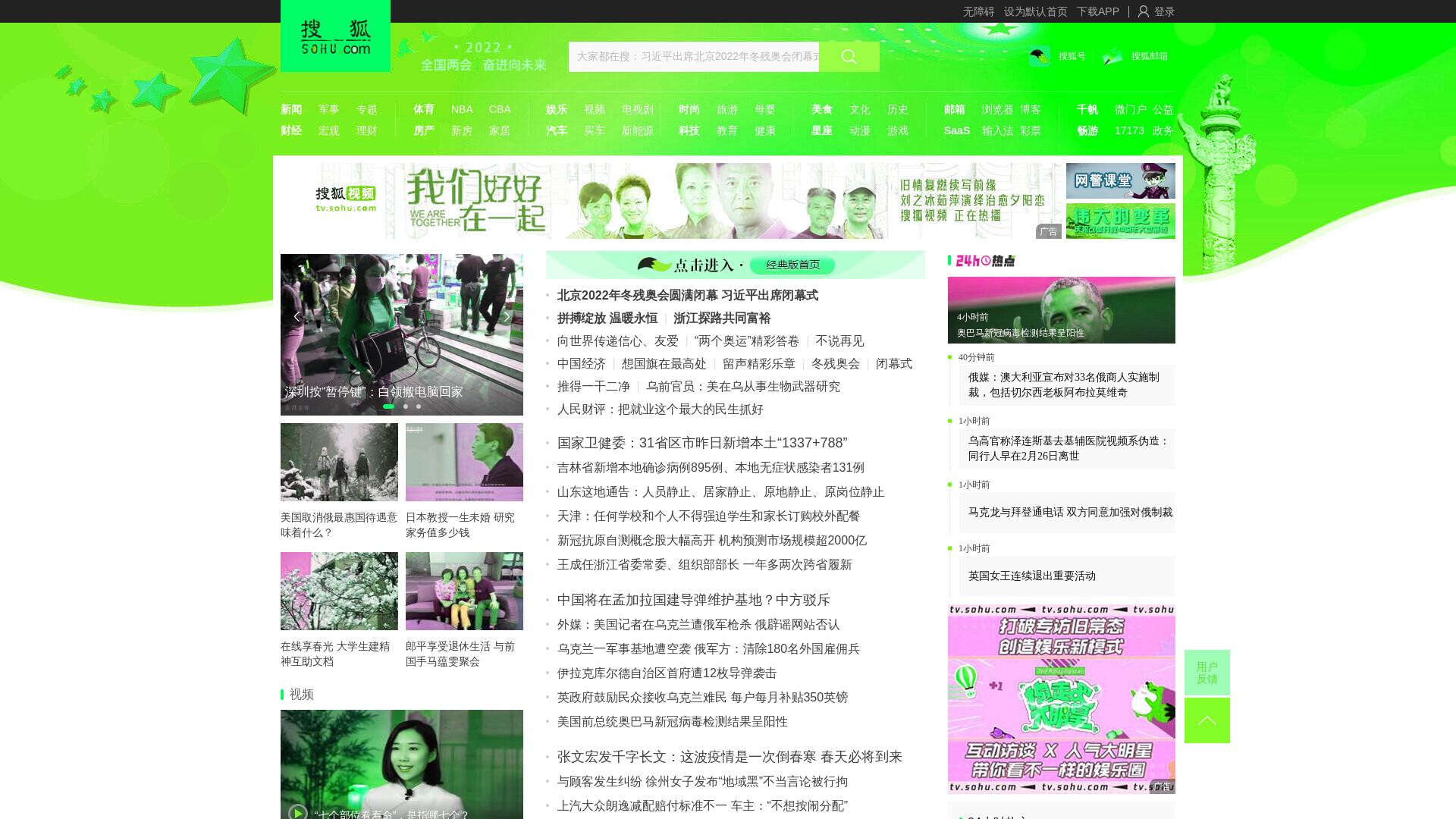Click the 网警课堂 banner
1456x819 pixels.
pyautogui.click(x=1121, y=180)
